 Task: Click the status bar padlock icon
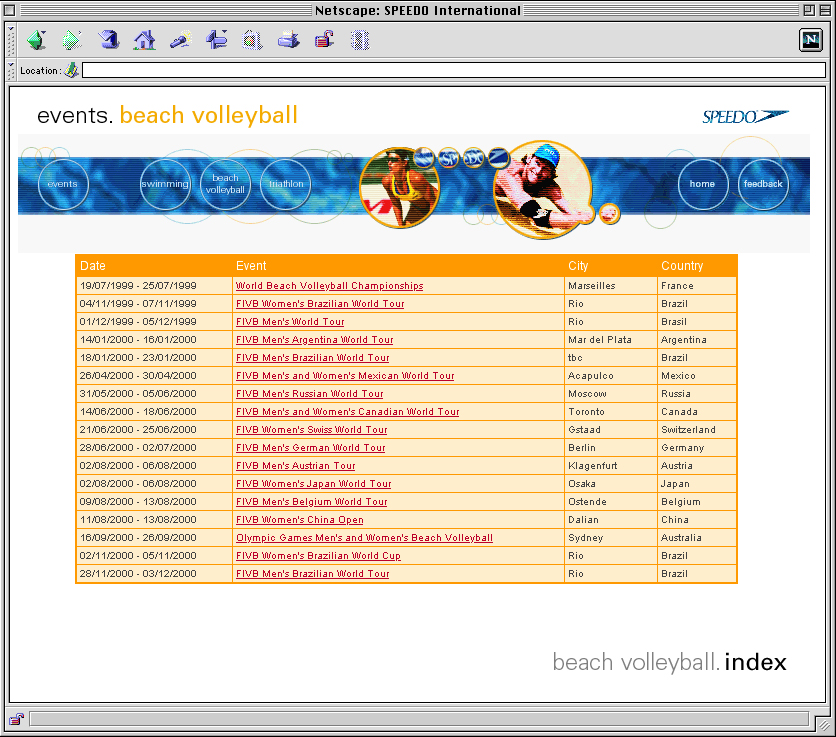[16, 719]
